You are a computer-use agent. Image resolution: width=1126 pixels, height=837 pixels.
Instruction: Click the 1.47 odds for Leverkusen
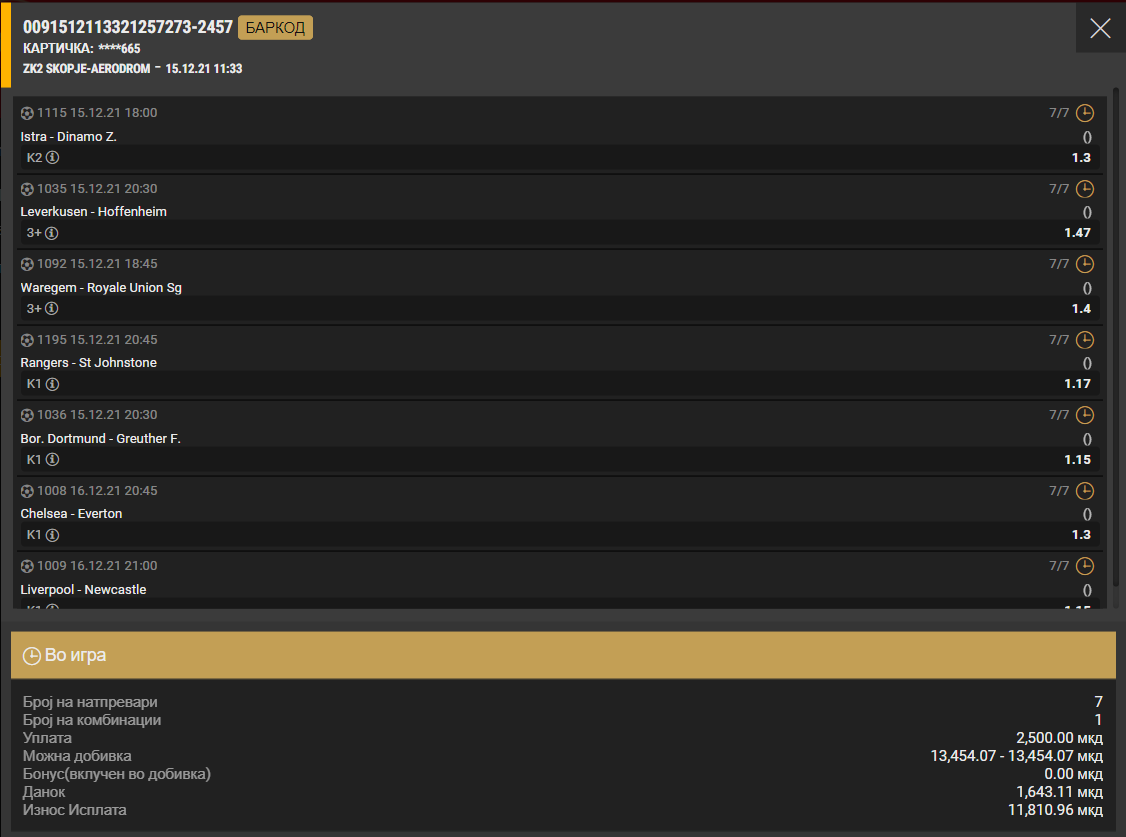point(1077,233)
